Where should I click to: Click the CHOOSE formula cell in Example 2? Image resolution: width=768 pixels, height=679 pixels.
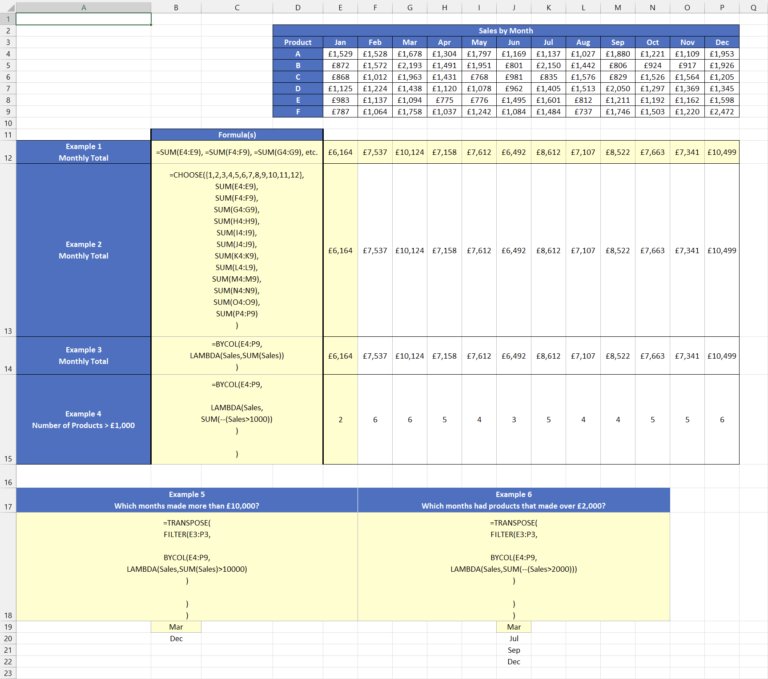(x=237, y=250)
